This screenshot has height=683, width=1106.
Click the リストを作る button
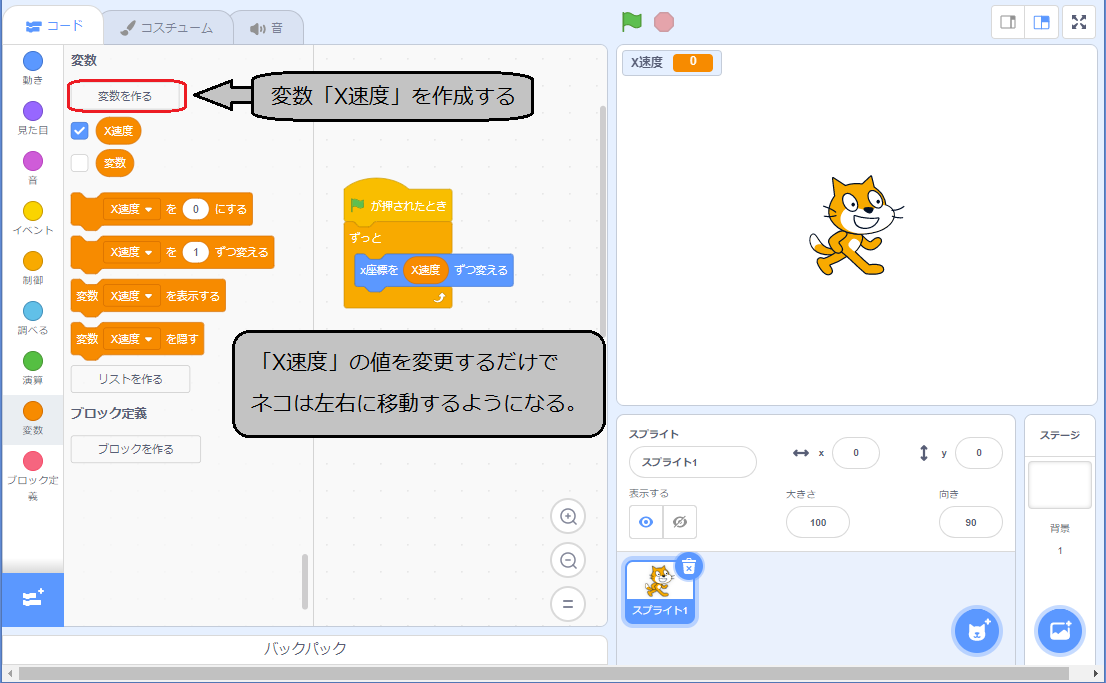click(x=130, y=379)
